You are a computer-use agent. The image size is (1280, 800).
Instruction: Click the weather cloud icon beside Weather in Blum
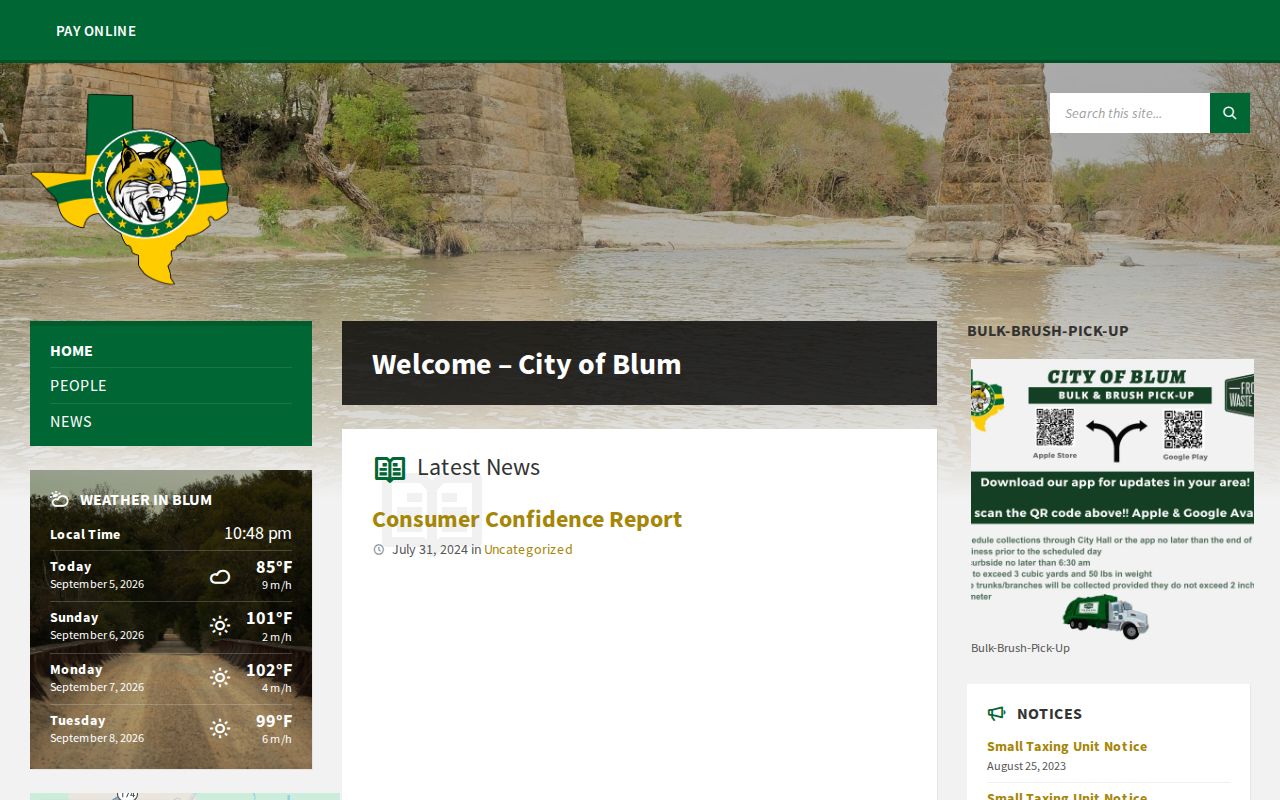(60, 499)
